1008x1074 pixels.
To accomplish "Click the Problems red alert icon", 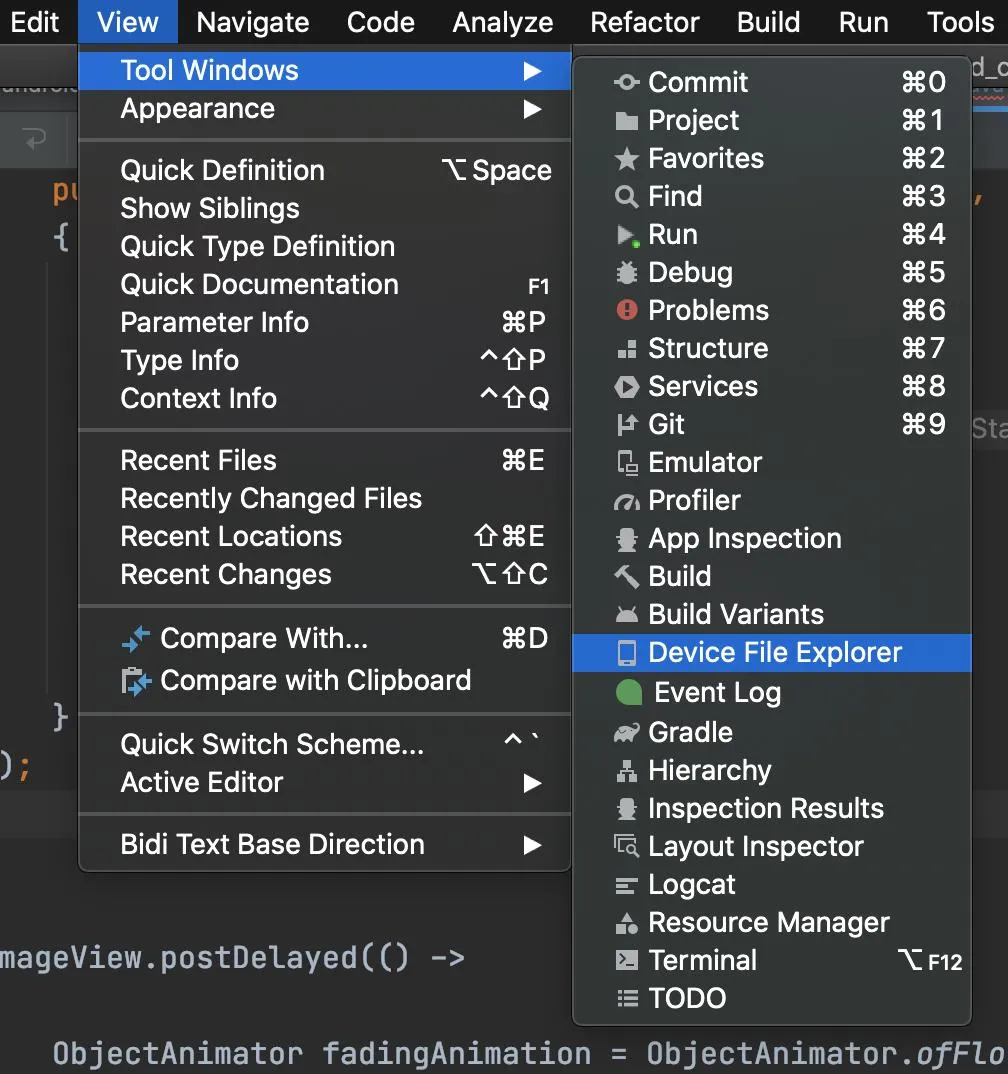I will (x=627, y=311).
